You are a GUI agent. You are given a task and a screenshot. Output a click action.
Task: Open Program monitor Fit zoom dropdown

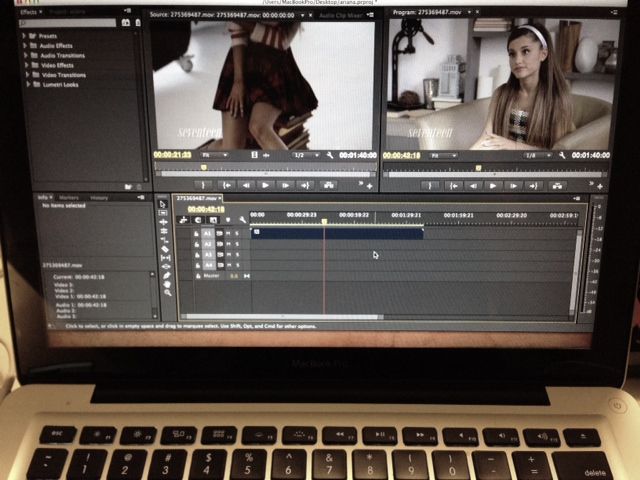pyautogui.click(x=443, y=156)
